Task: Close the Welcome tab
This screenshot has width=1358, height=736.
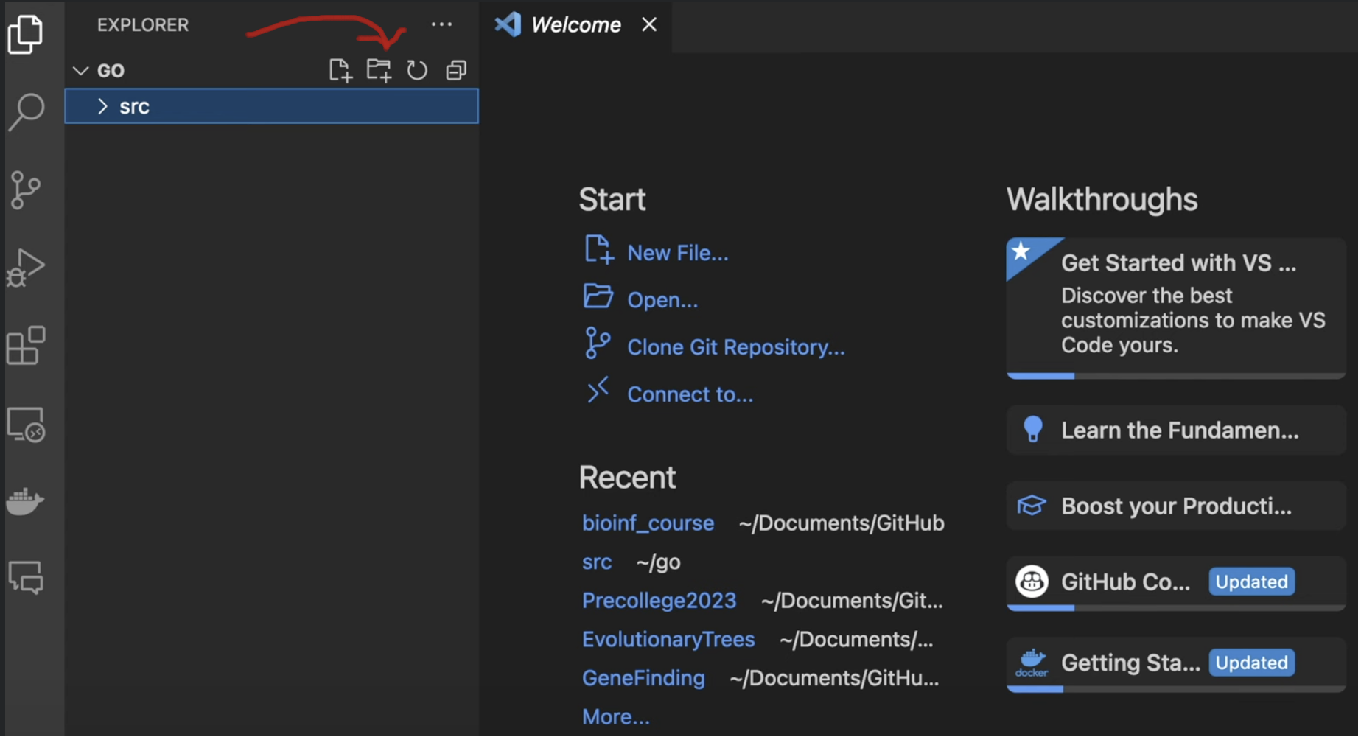Action: pos(649,25)
